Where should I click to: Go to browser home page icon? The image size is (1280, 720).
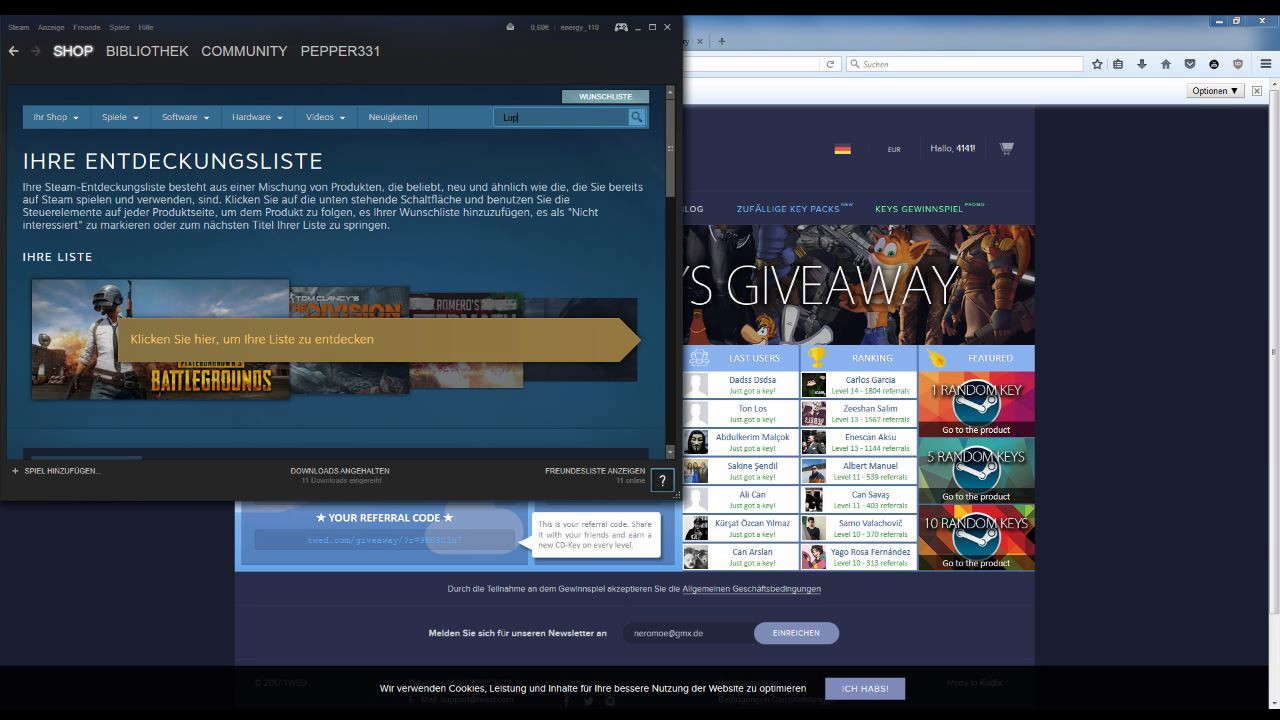[1166, 64]
